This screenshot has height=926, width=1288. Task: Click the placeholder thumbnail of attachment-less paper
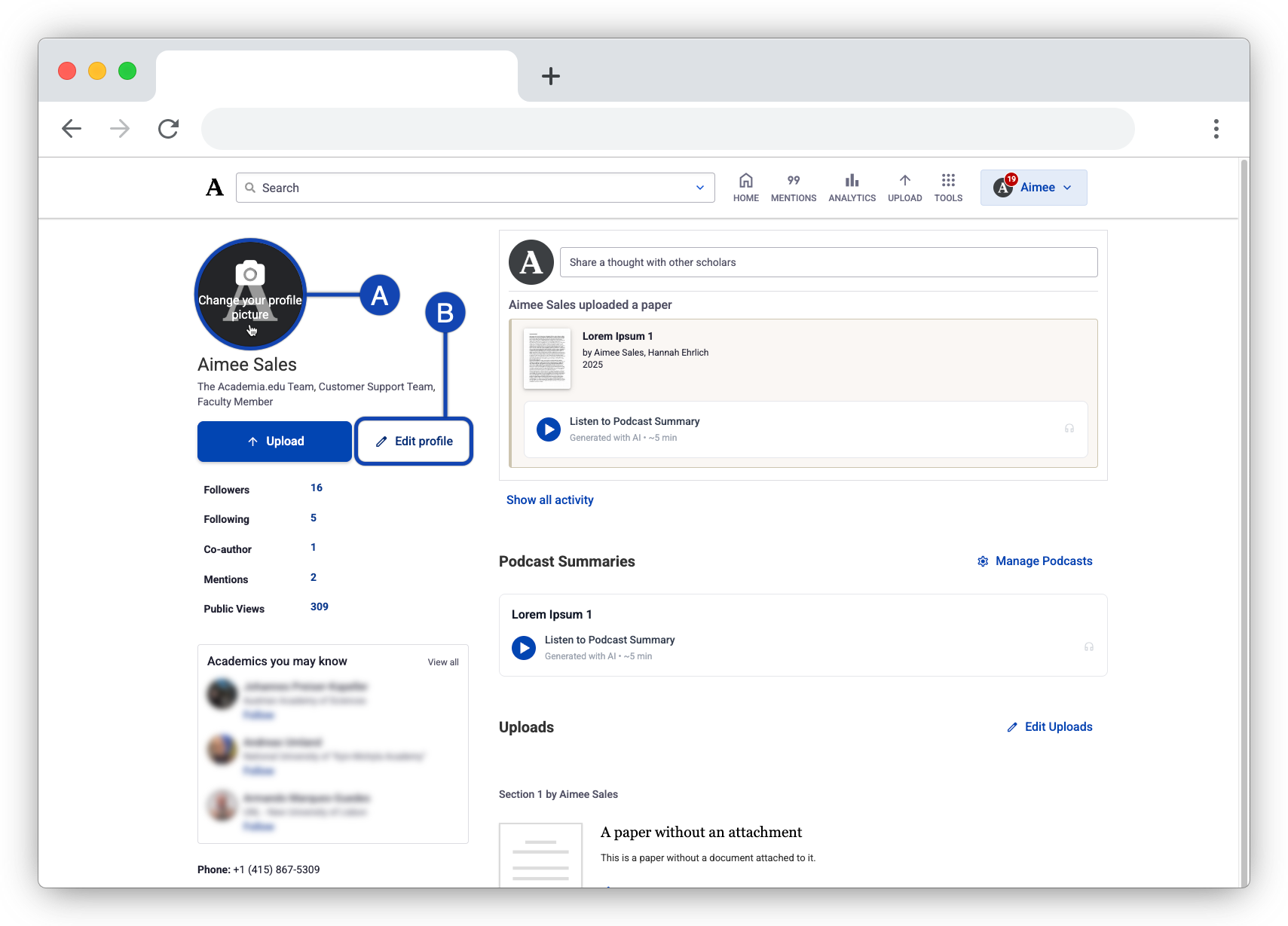[x=540, y=856]
